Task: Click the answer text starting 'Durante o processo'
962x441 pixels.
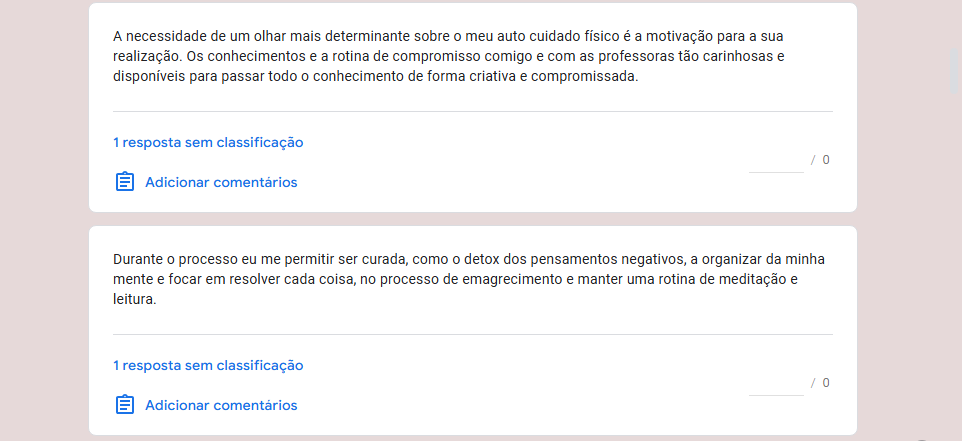Action: point(469,279)
